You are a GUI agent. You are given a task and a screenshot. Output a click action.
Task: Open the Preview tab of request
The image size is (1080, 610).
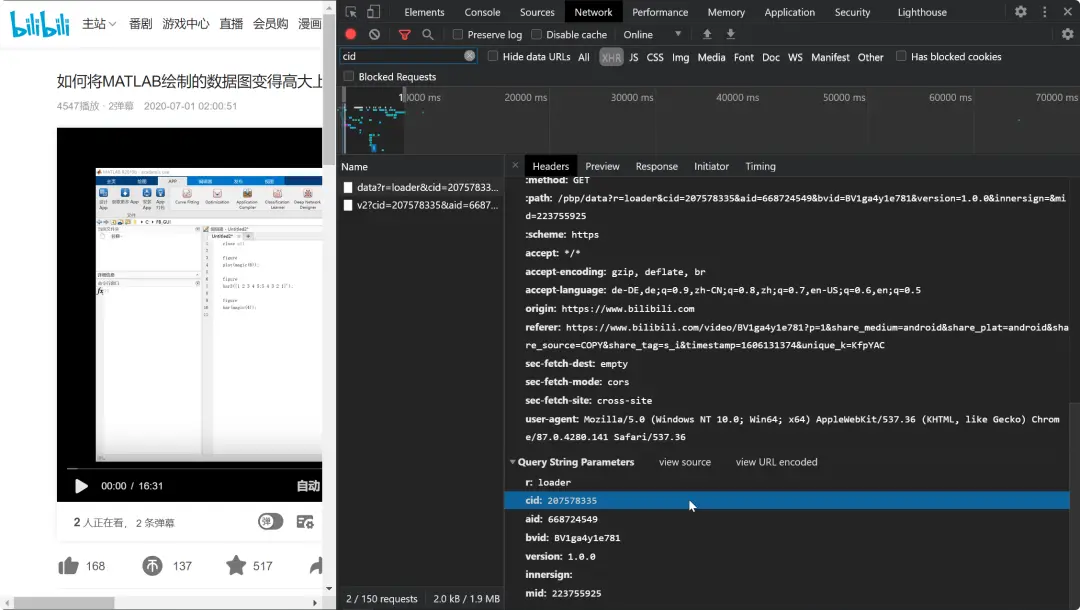[x=602, y=166]
